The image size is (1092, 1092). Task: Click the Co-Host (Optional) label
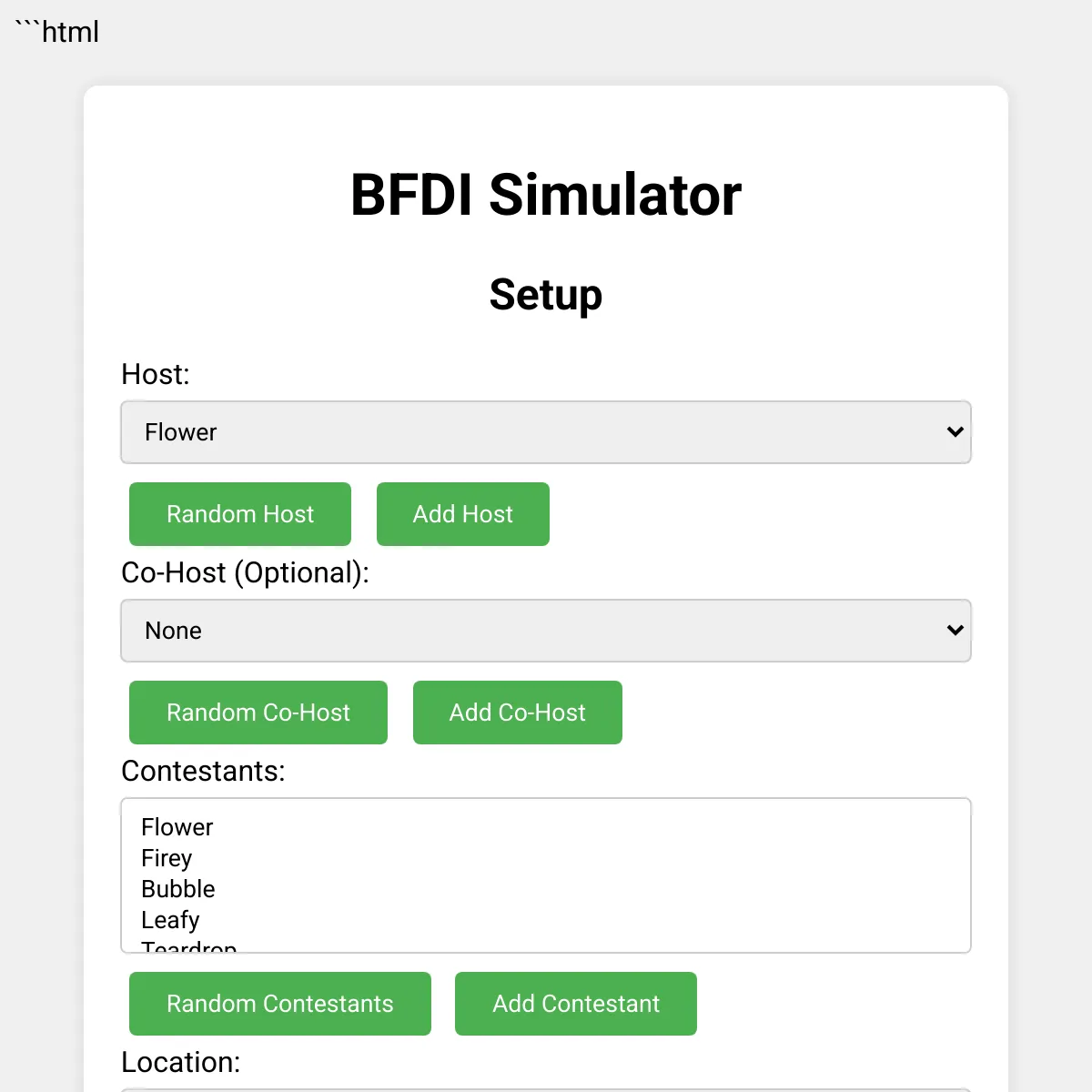pos(246,572)
